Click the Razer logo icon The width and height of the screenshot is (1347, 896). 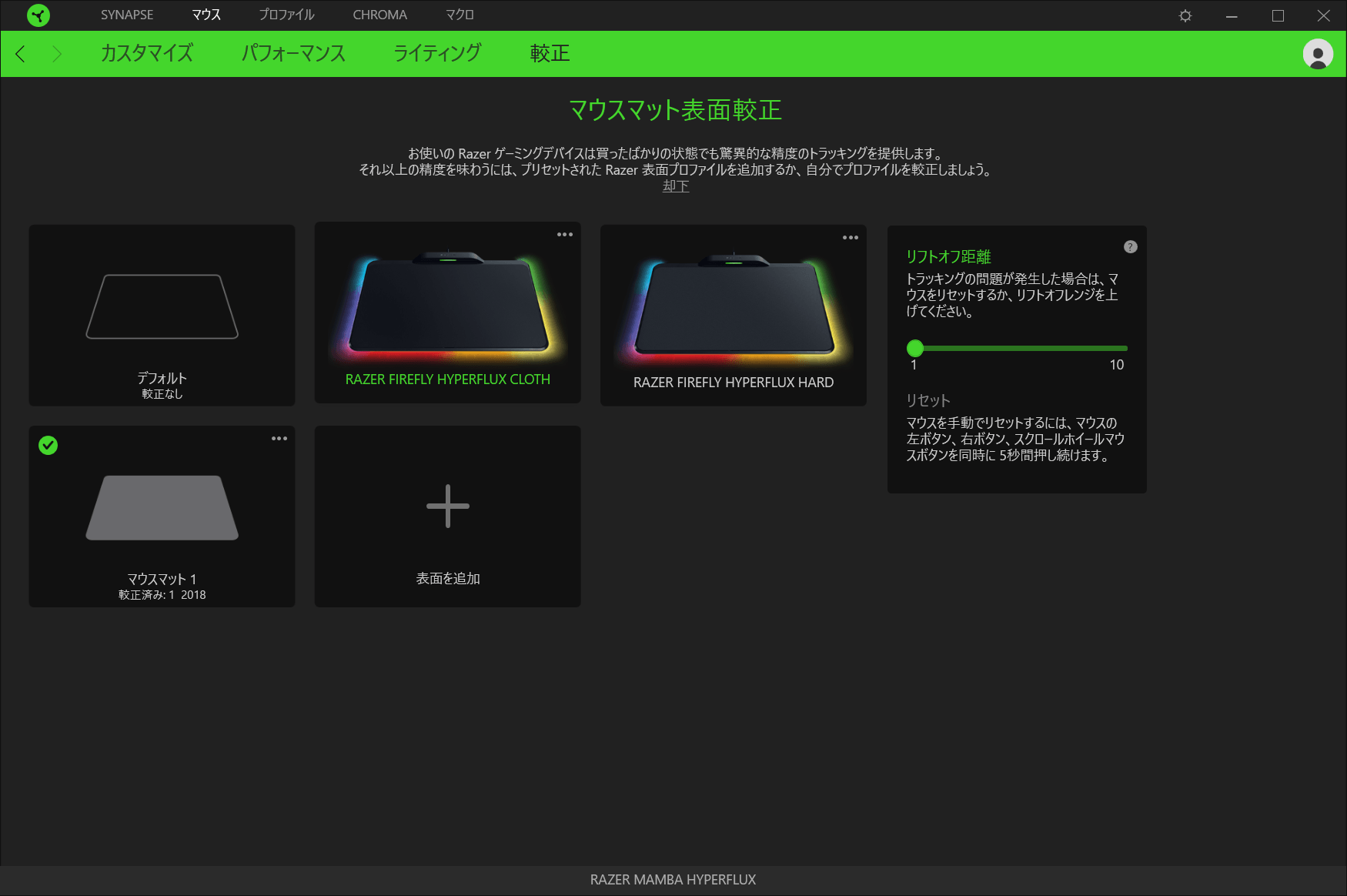[38, 15]
